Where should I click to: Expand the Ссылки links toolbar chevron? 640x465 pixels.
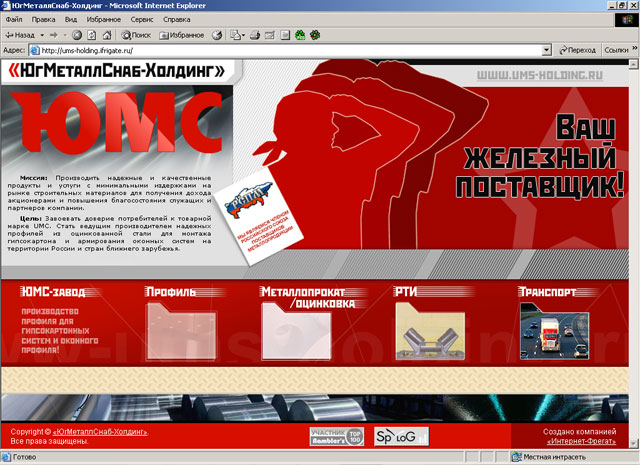tap(634, 48)
